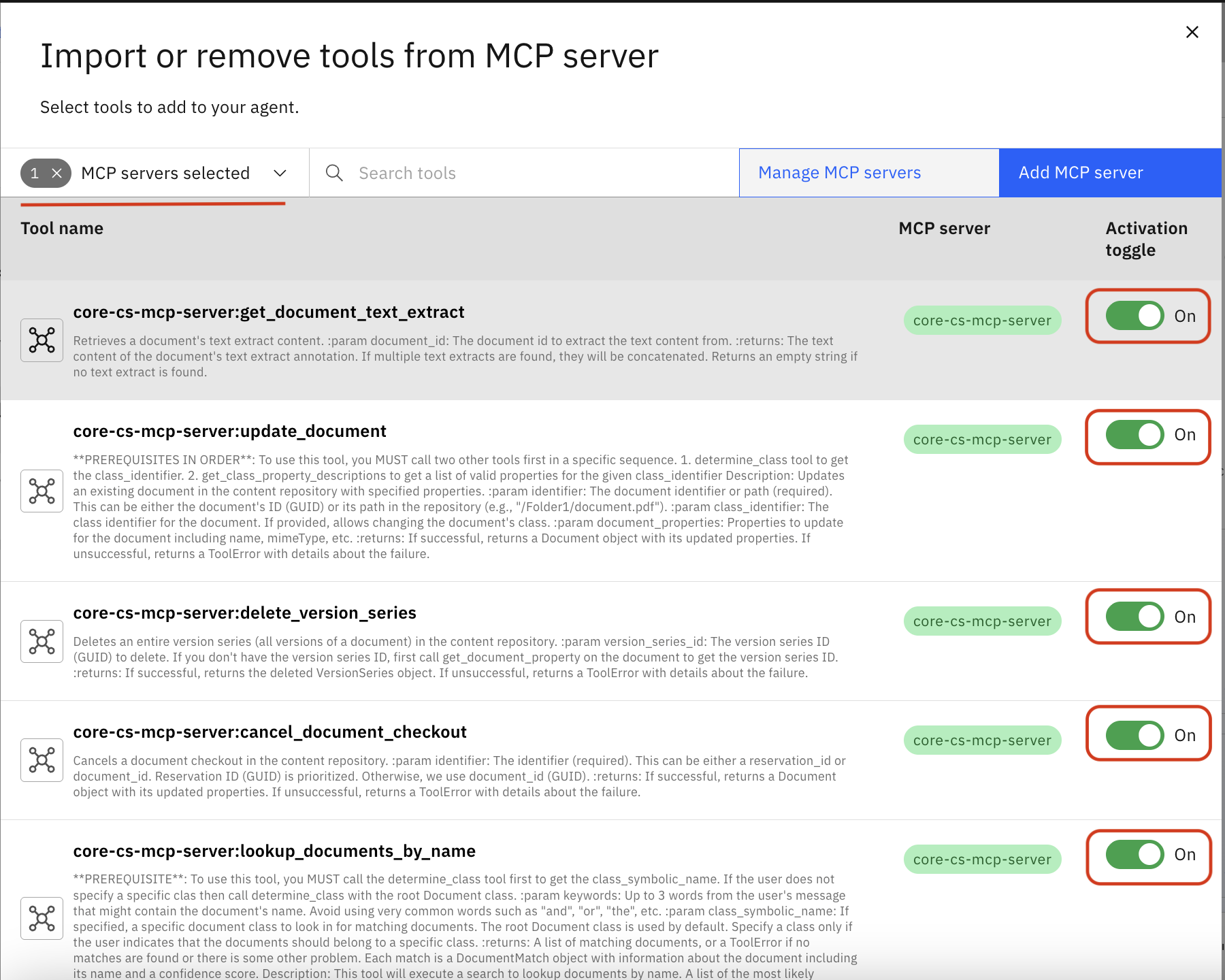The width and height of the screenshot is (1225, 980).
Task: Click the tool icon beside delete_version_series
Action: [x=42, y=641]
